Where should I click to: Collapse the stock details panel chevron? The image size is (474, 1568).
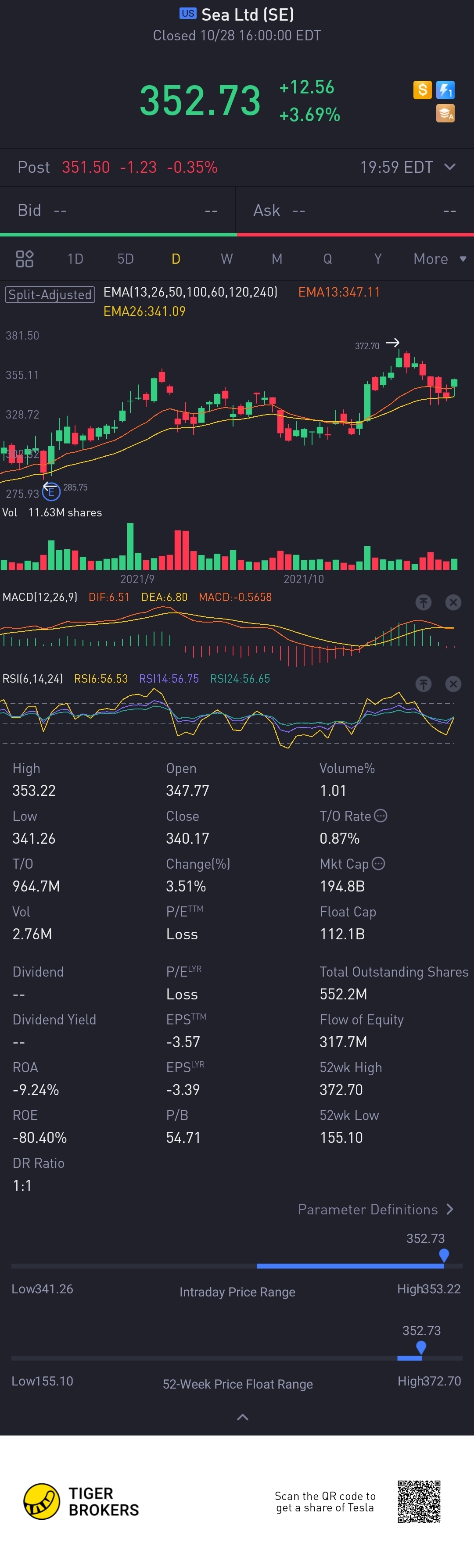242,1417
